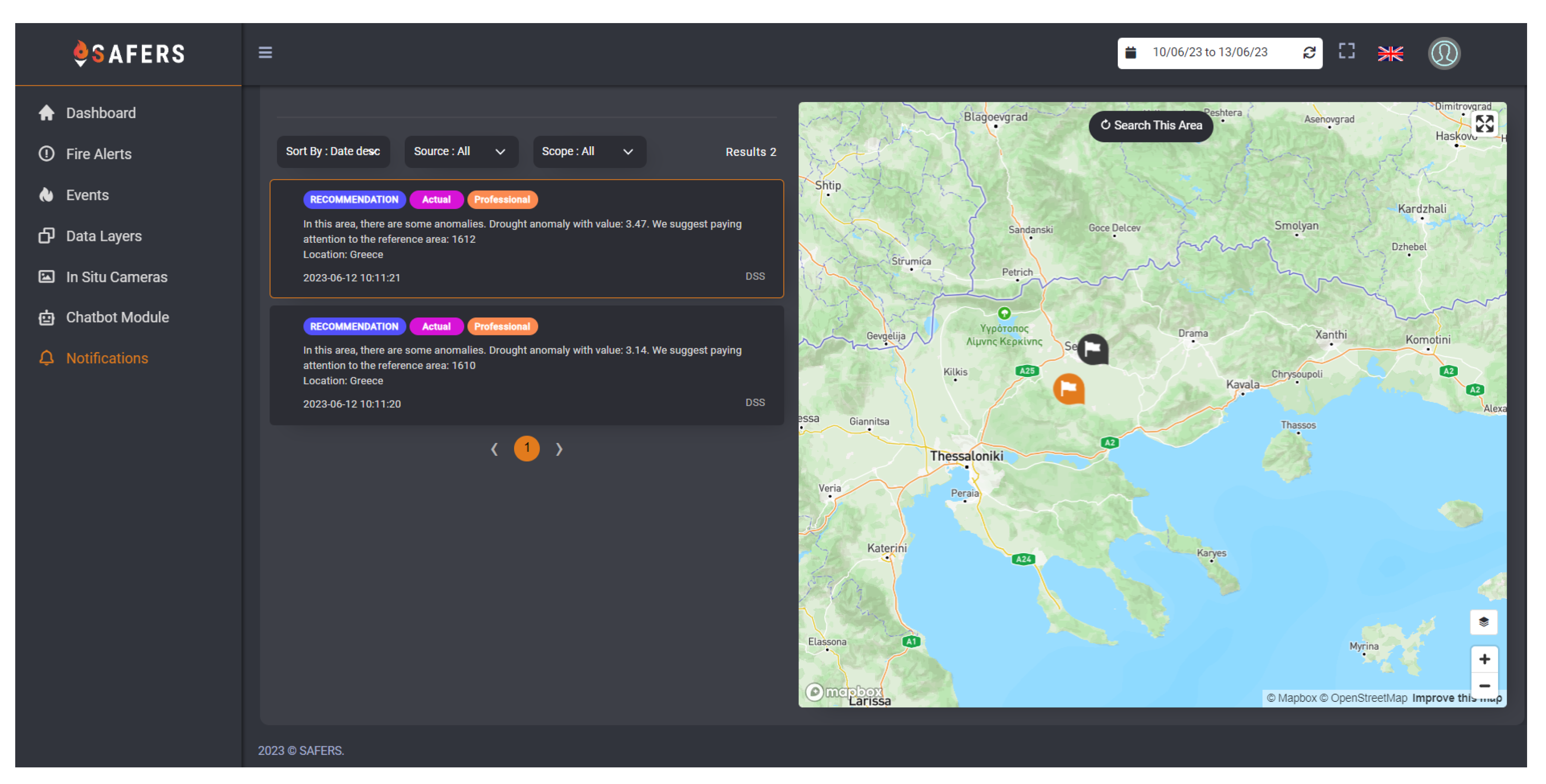Image resolution: width=1546 pixels, height=784 pixels.
Task: Zoom in on the map
Action: tap(1484, 659)
